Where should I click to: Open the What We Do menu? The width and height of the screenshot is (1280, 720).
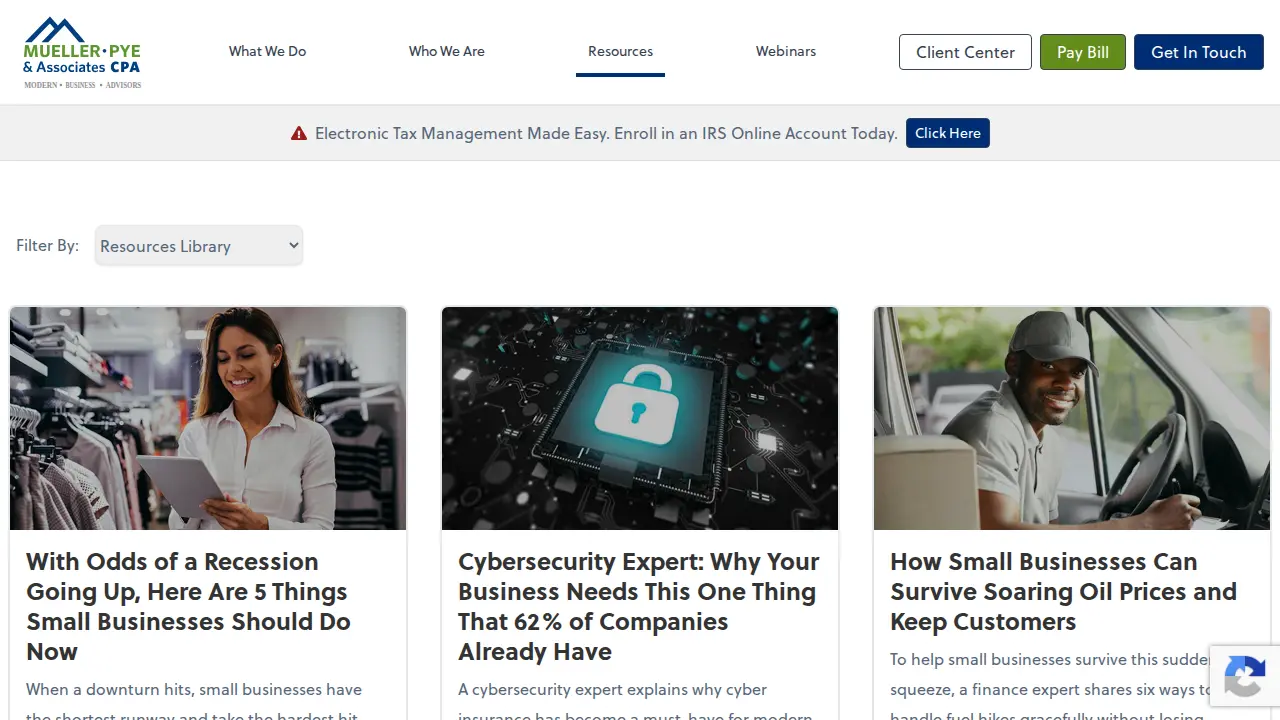tap(267, 51)
